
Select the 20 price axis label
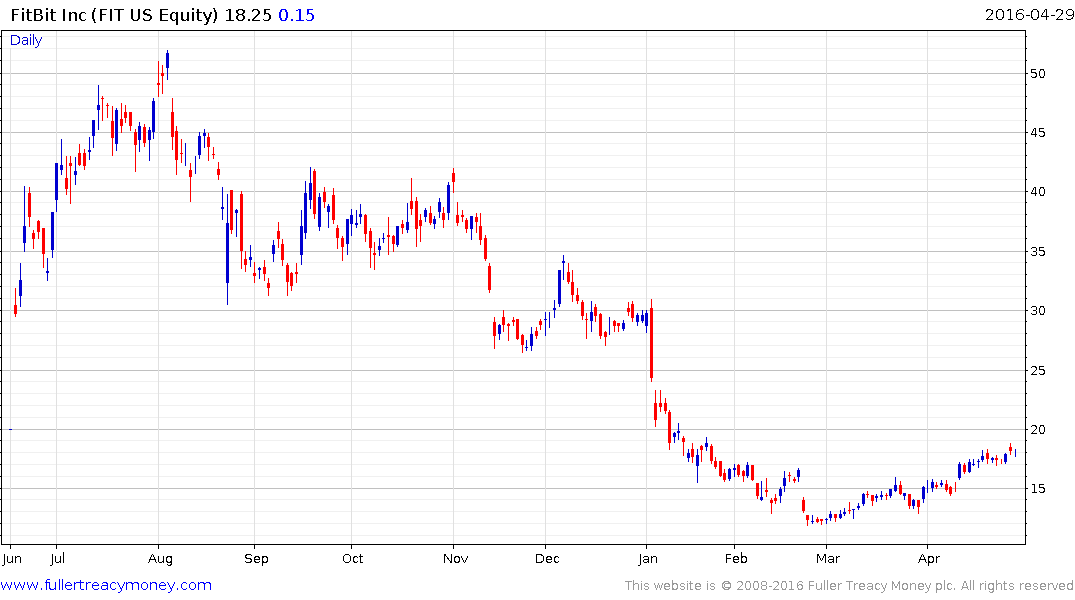pos(1038,429)
